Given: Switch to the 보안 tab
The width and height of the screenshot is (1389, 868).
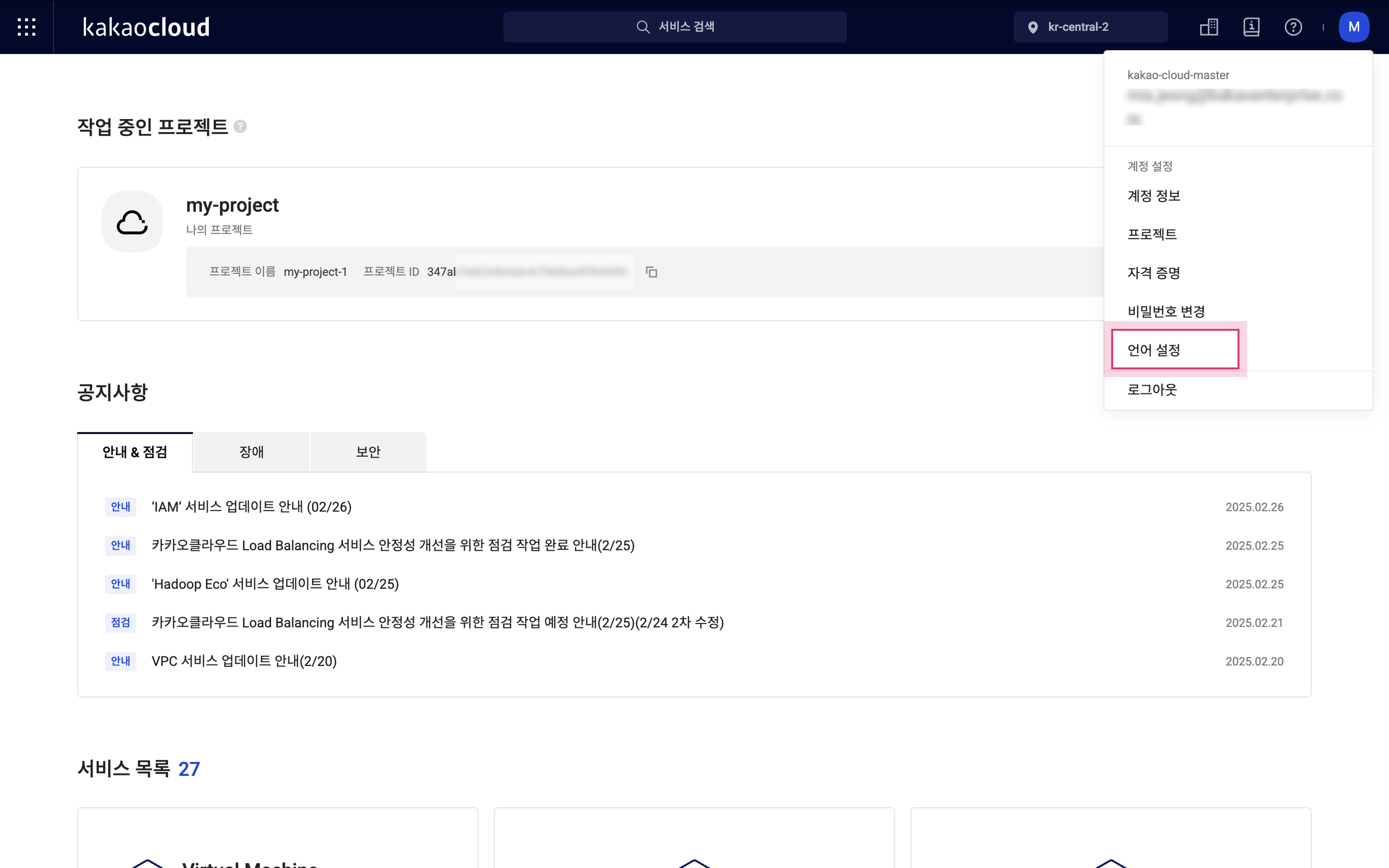Looking at the screenshot, I should (x=368, y=452).
